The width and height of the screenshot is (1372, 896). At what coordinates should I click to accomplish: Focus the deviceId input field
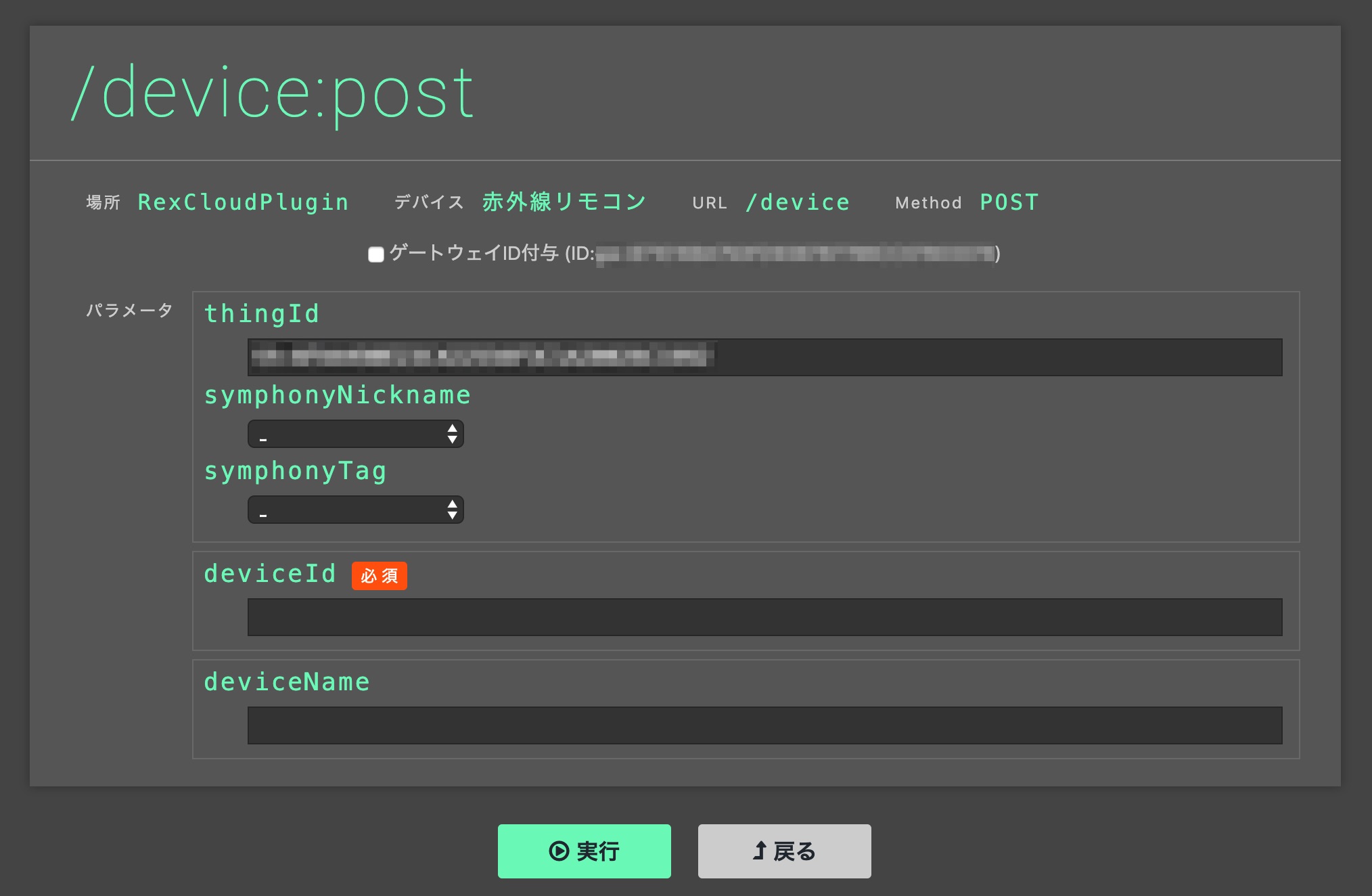(764, 617)
